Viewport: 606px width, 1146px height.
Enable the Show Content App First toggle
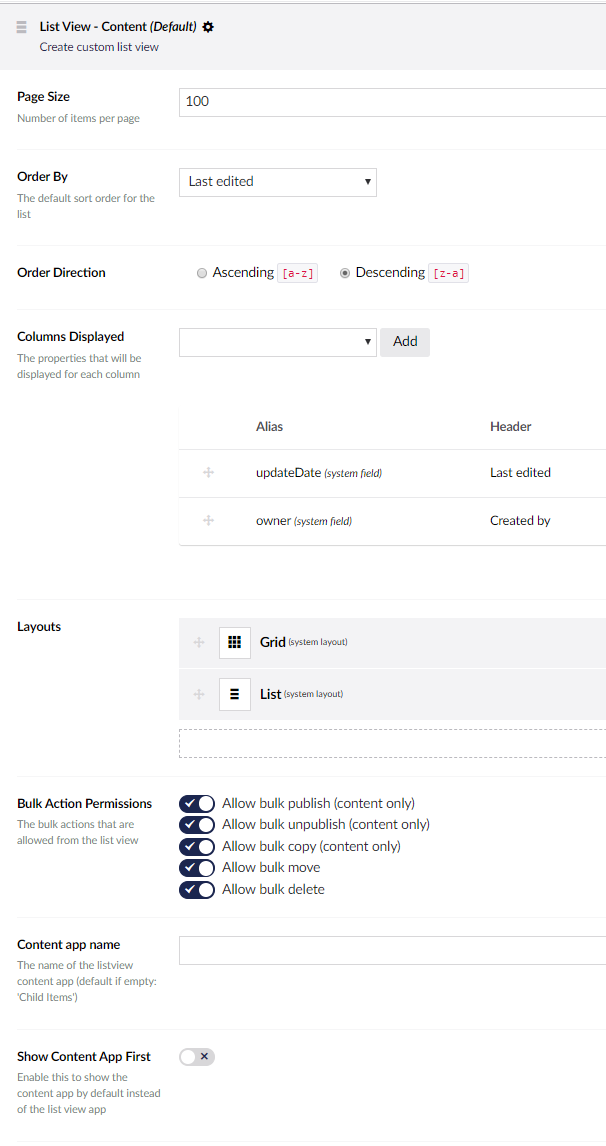(x=196, y=1056)
